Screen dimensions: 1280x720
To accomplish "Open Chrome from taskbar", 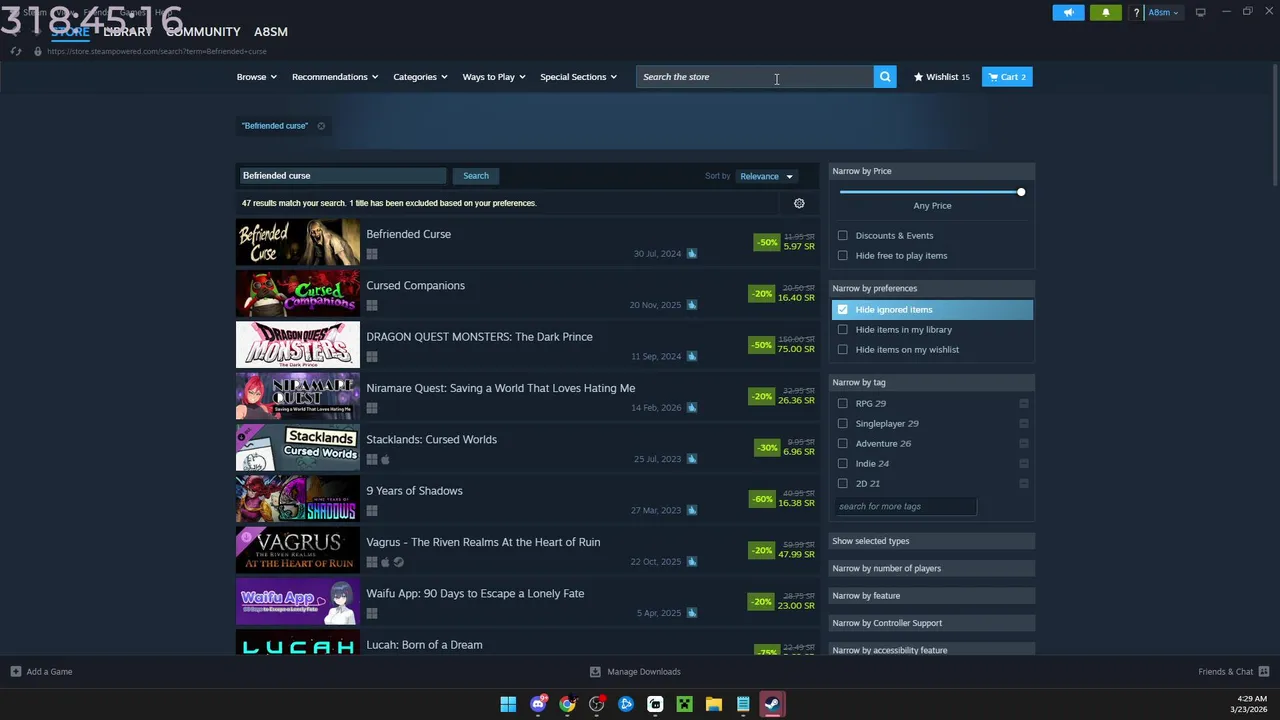I will [x=567, y=704].
